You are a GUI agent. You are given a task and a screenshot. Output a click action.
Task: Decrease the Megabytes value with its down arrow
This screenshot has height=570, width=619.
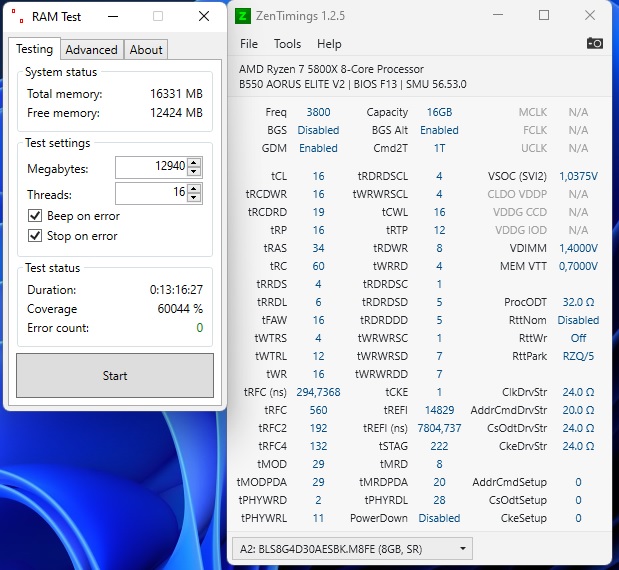(x=193, y=171)
